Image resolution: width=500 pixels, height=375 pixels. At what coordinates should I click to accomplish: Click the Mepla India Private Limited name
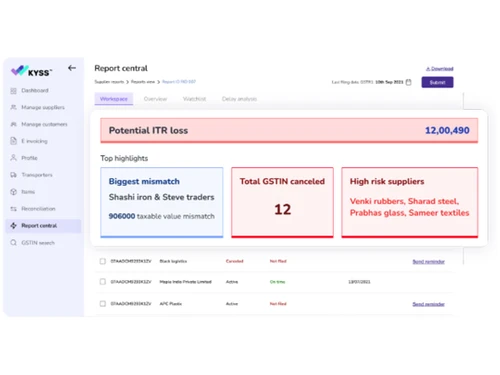(x=186, y=282)
